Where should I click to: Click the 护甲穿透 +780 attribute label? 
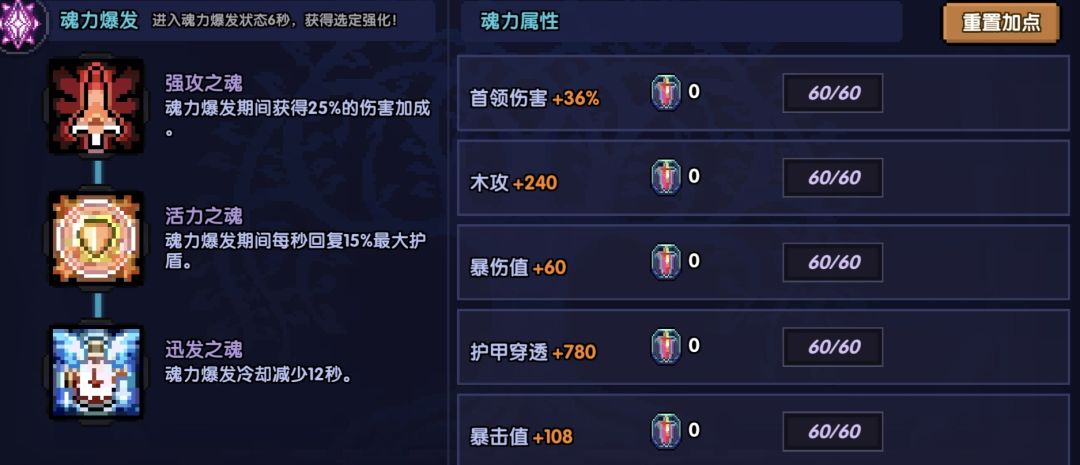click(532, 352)
